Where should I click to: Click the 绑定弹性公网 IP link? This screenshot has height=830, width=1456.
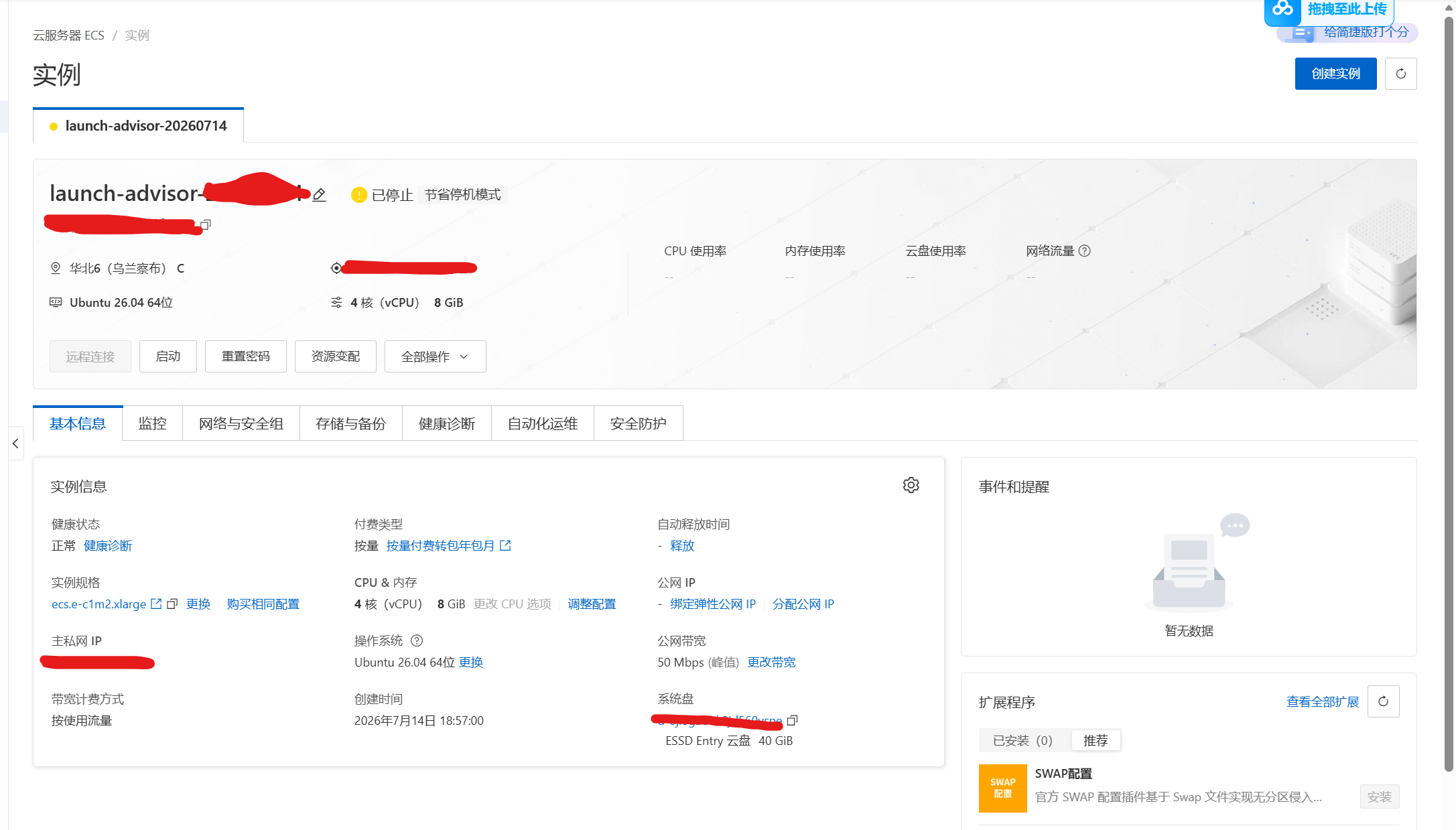click(x=713, y=604)
